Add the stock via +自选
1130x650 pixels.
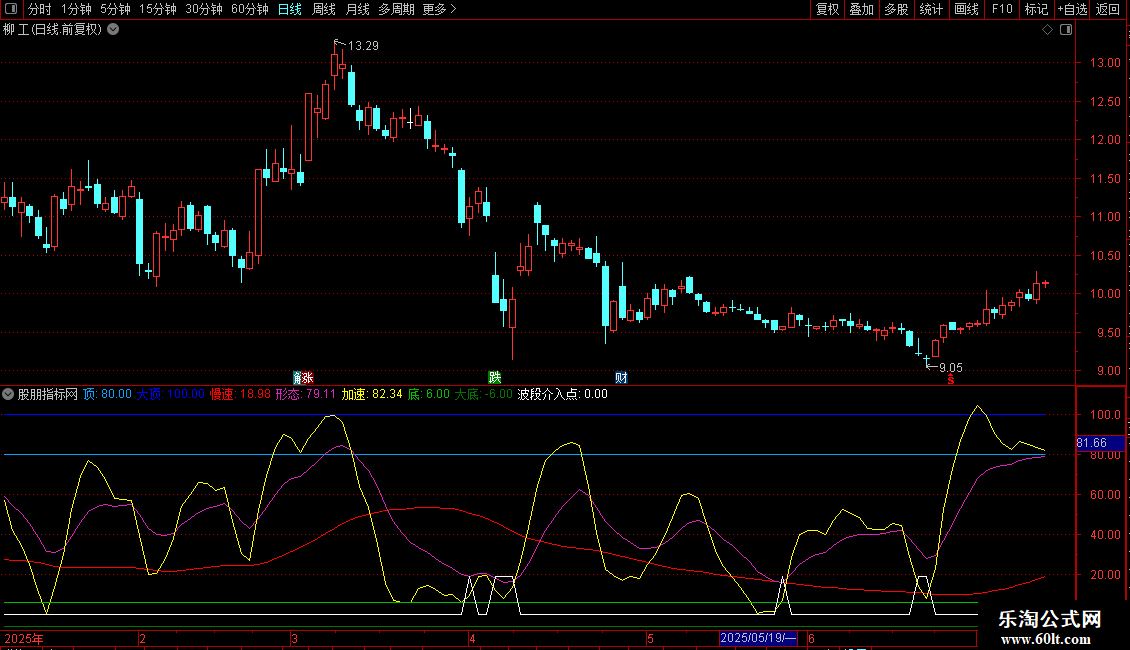pyautogui.click(x=1071, y=9)
